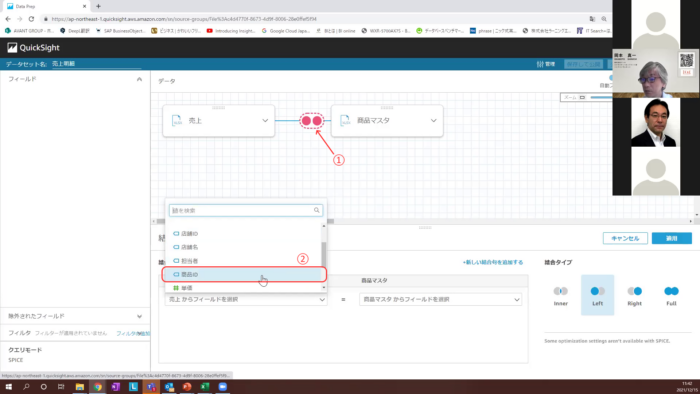Click the QuickSight logo
Image resolution: width=700 pixels, height=394 pixels.
pos(33,48)
